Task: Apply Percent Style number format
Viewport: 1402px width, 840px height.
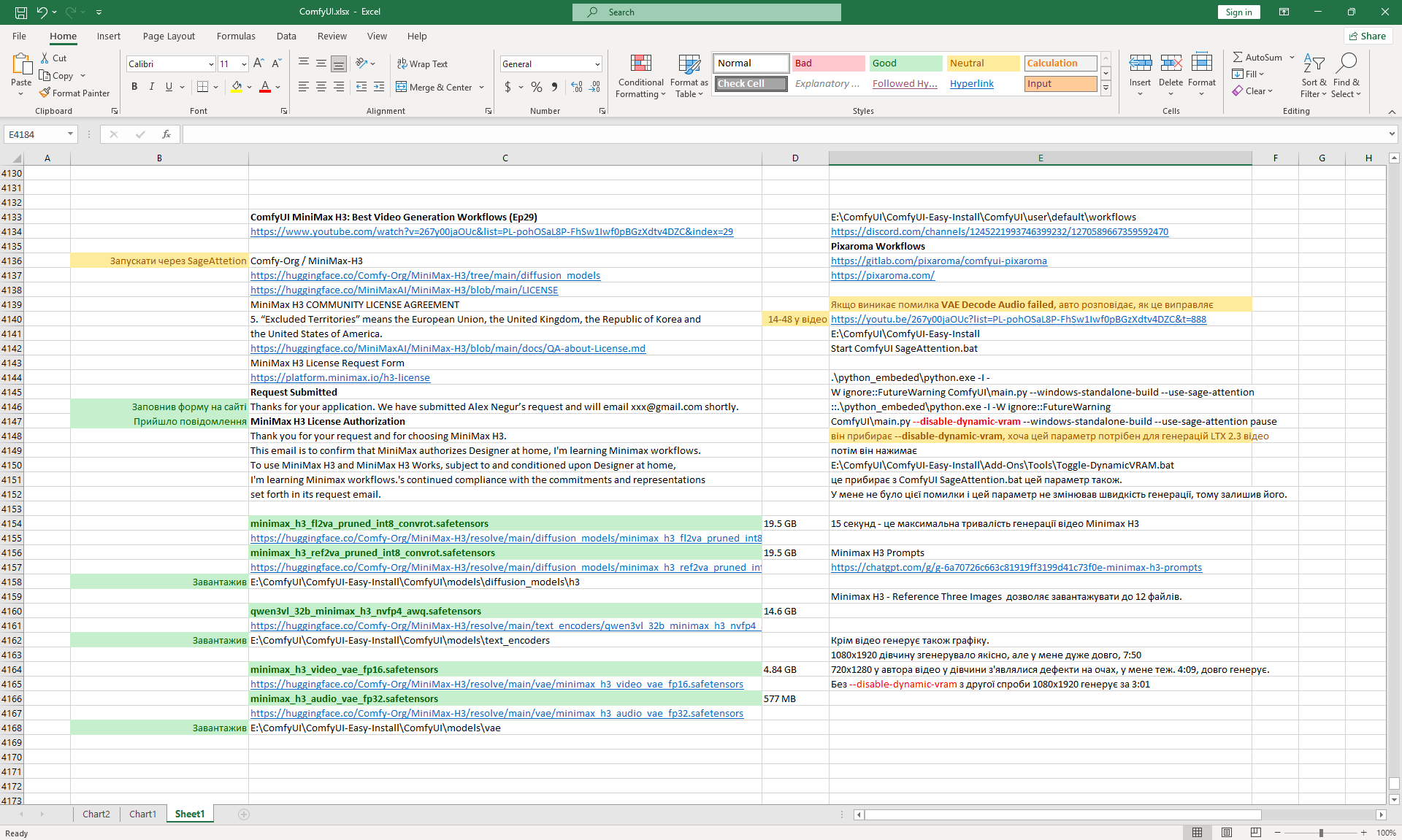Action: (537, 87)
